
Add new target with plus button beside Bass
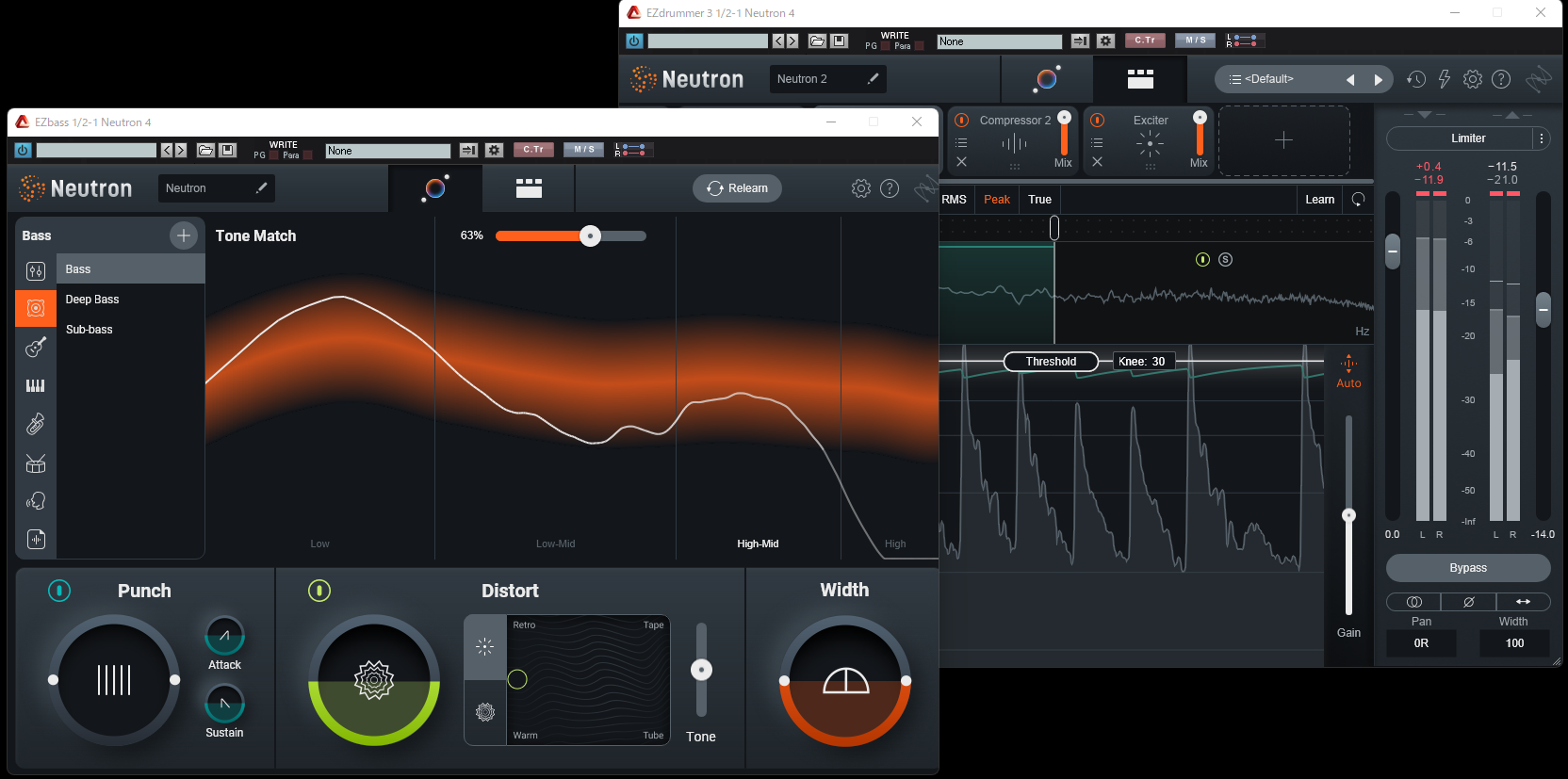[183, 235]
